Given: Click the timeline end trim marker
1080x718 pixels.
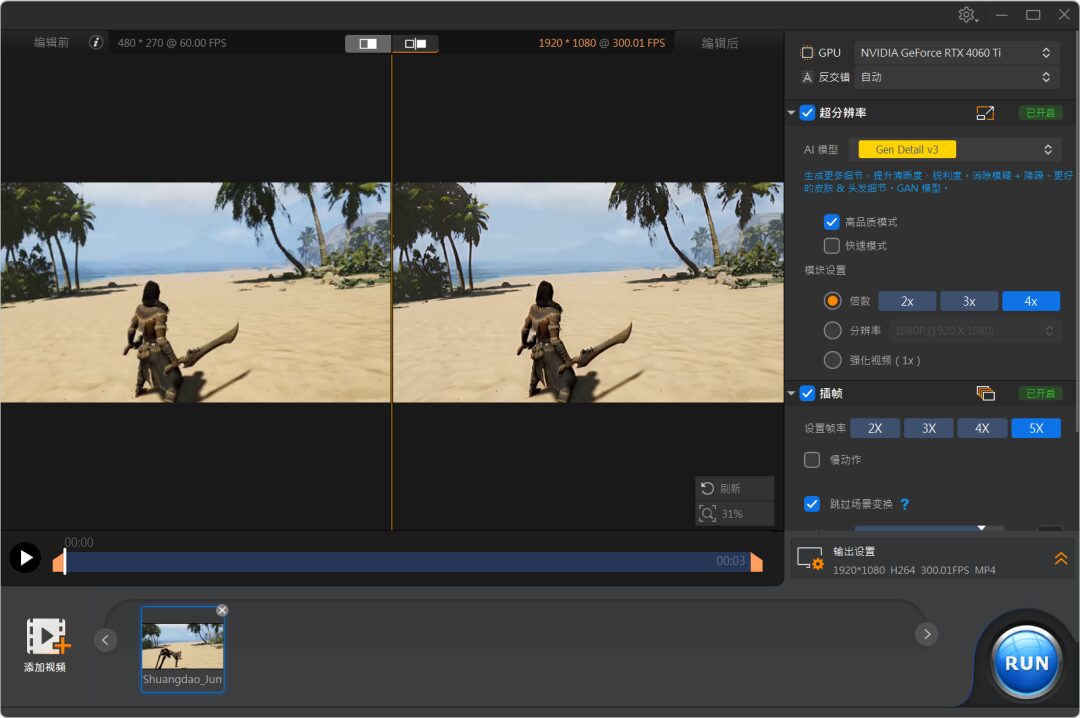Looking at the screenshot, I should (756, 562).
